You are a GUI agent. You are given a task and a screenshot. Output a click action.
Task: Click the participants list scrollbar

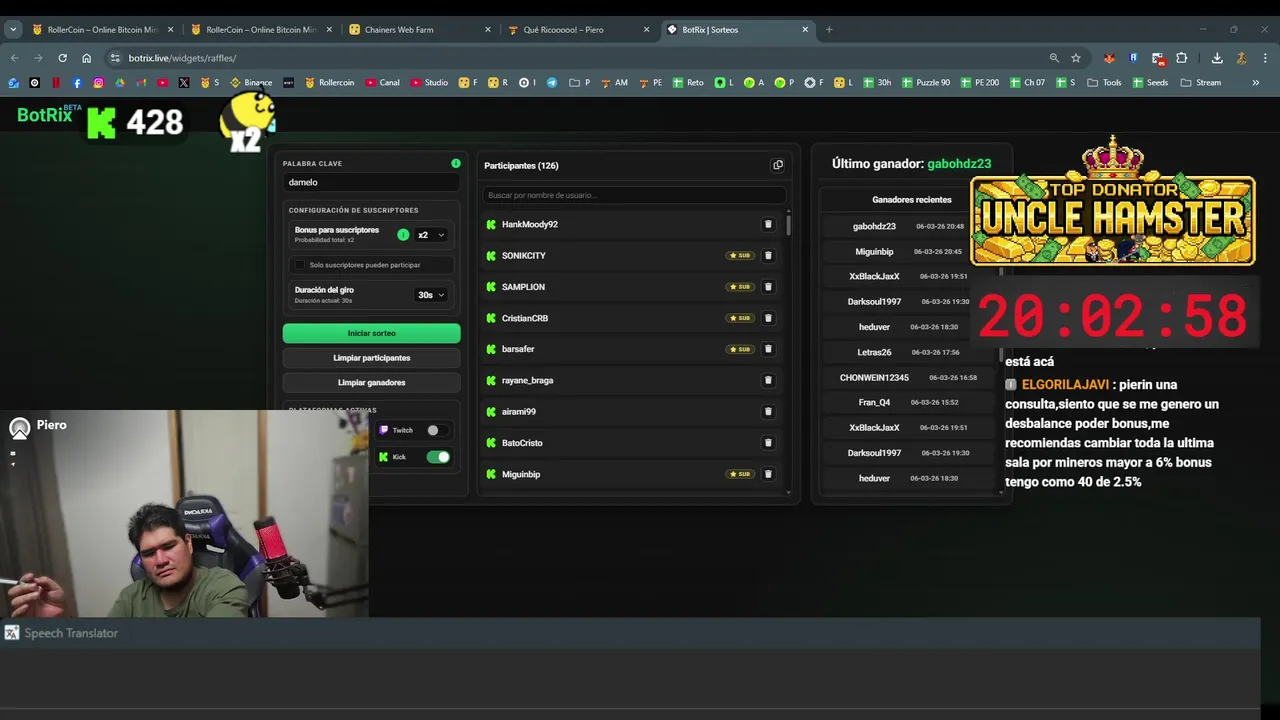coord(788,224)
